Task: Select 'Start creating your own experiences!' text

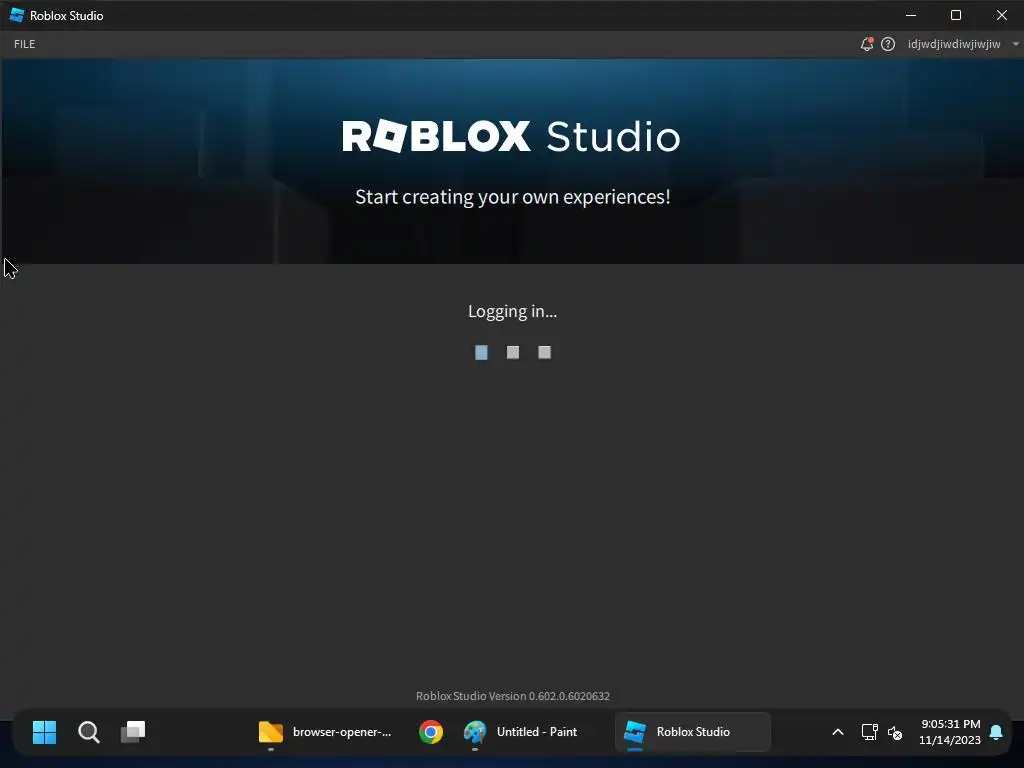Action: [513, 197]
